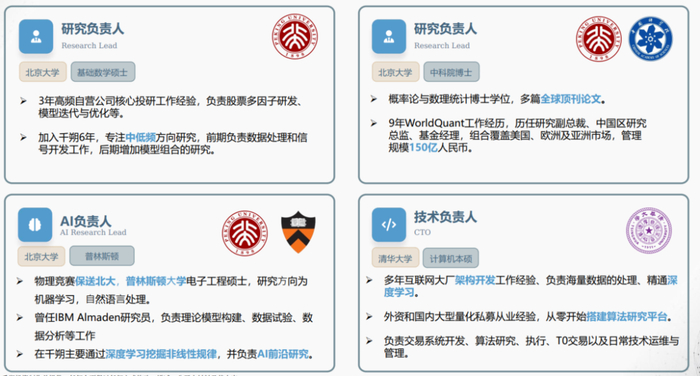Click the highlighted 普林斯顿大学 text
Viewport: 700px width, 376px height.
(x=156, y=281)
